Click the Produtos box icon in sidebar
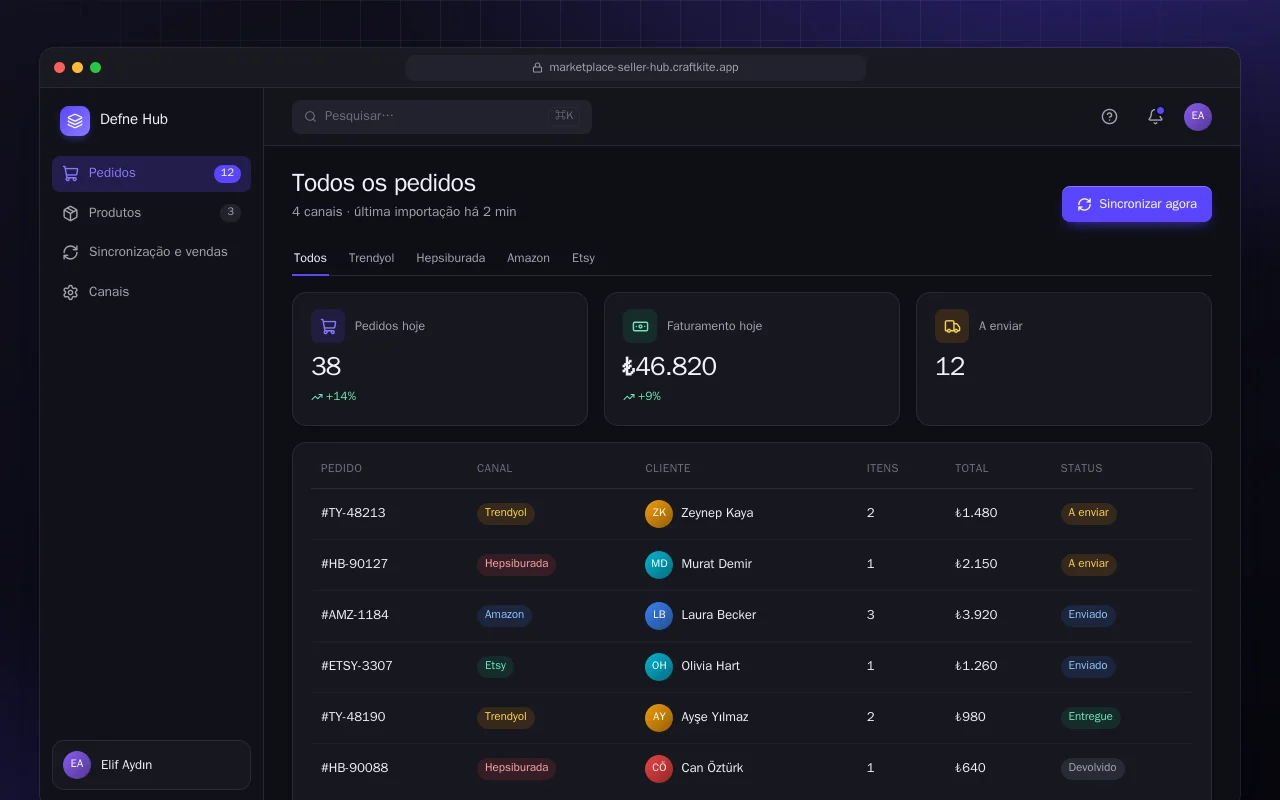Screen dimensions: 1280x800 pyautogui.click(x=70, y=213)
